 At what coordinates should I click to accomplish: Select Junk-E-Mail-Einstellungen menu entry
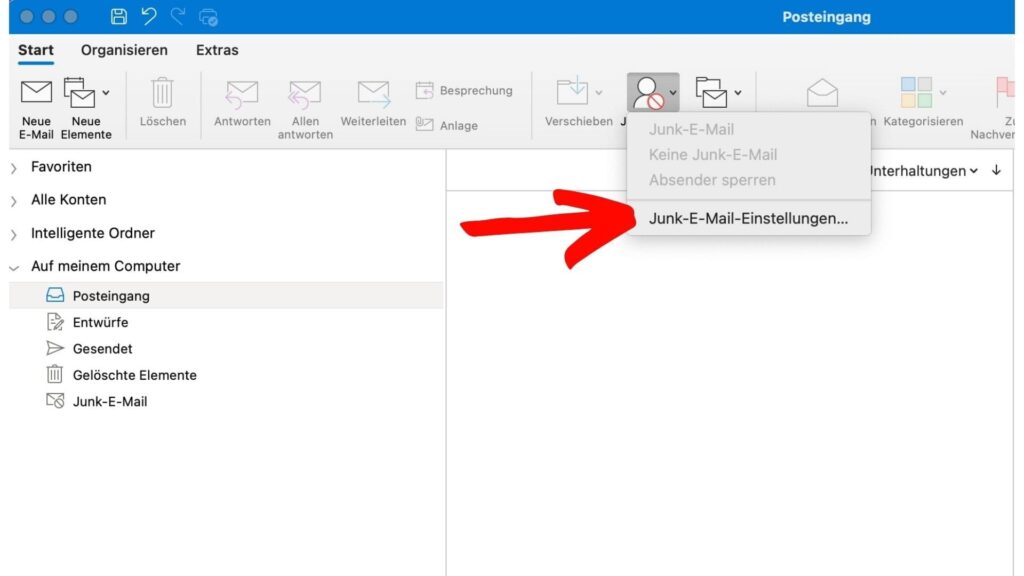(x=748, y=218)
